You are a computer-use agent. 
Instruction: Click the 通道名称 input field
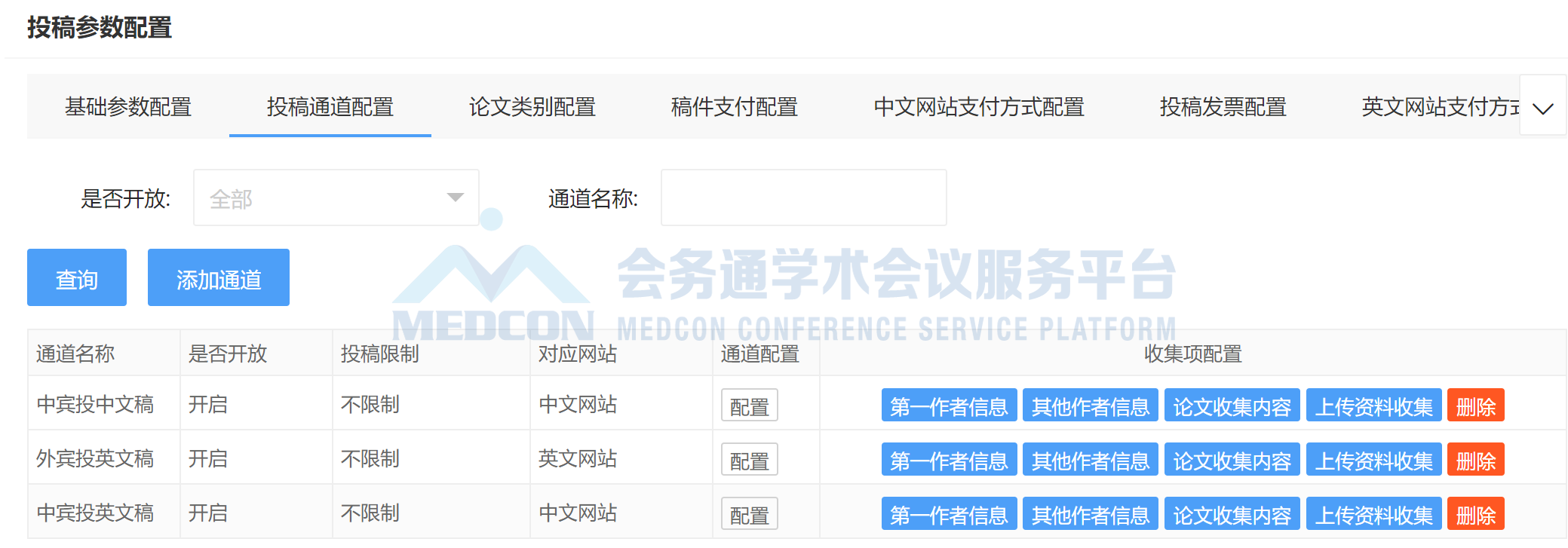click(x=803, y=197)
